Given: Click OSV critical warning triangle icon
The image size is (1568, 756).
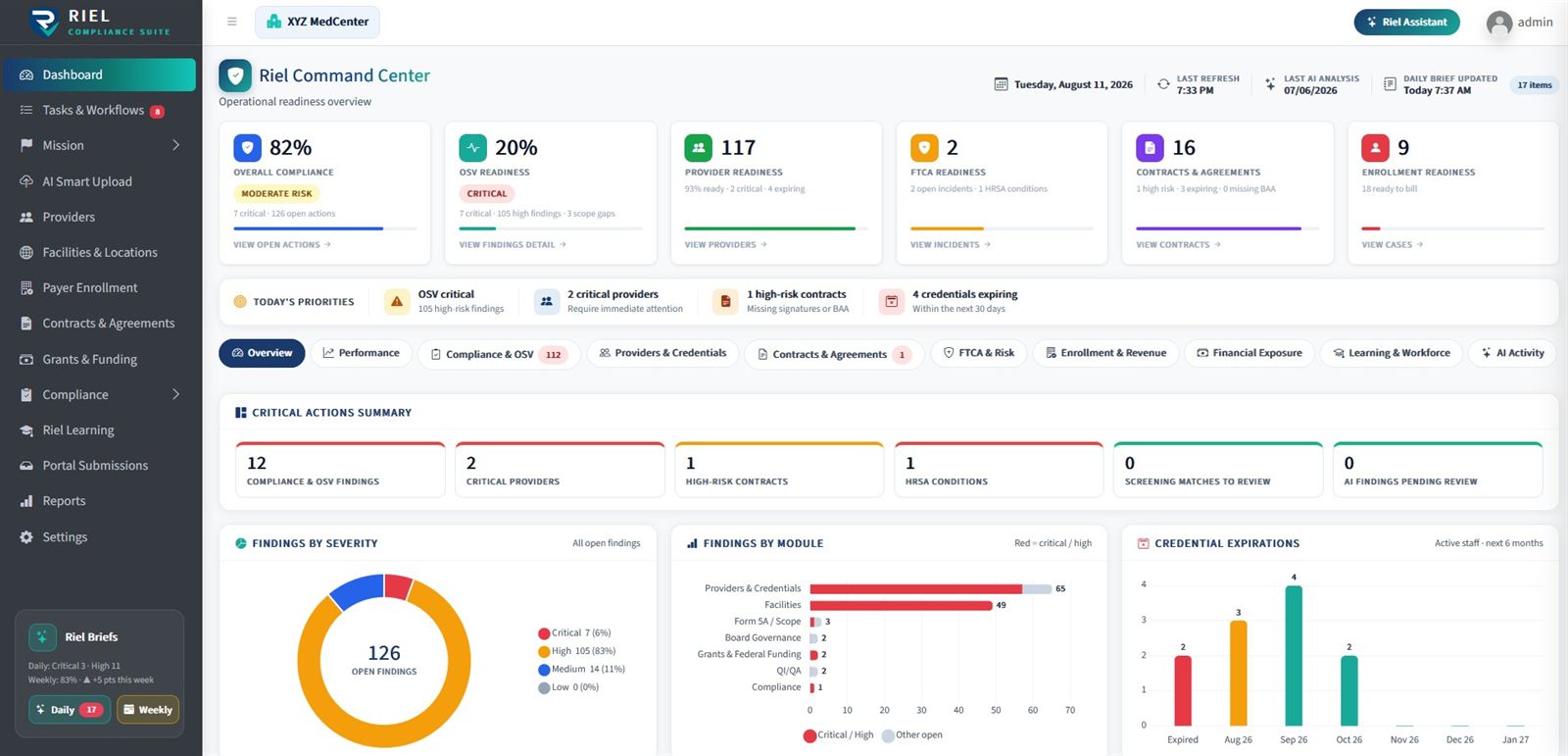Looking at the screenshot, I should (397, 301).
